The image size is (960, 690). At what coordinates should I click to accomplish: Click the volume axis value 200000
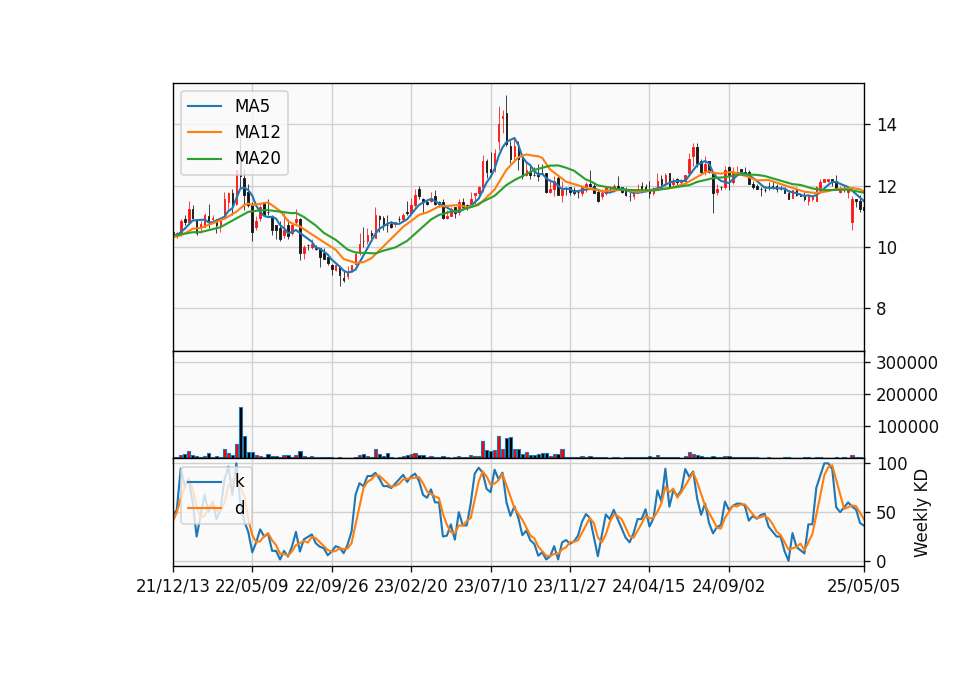(907, 395)
